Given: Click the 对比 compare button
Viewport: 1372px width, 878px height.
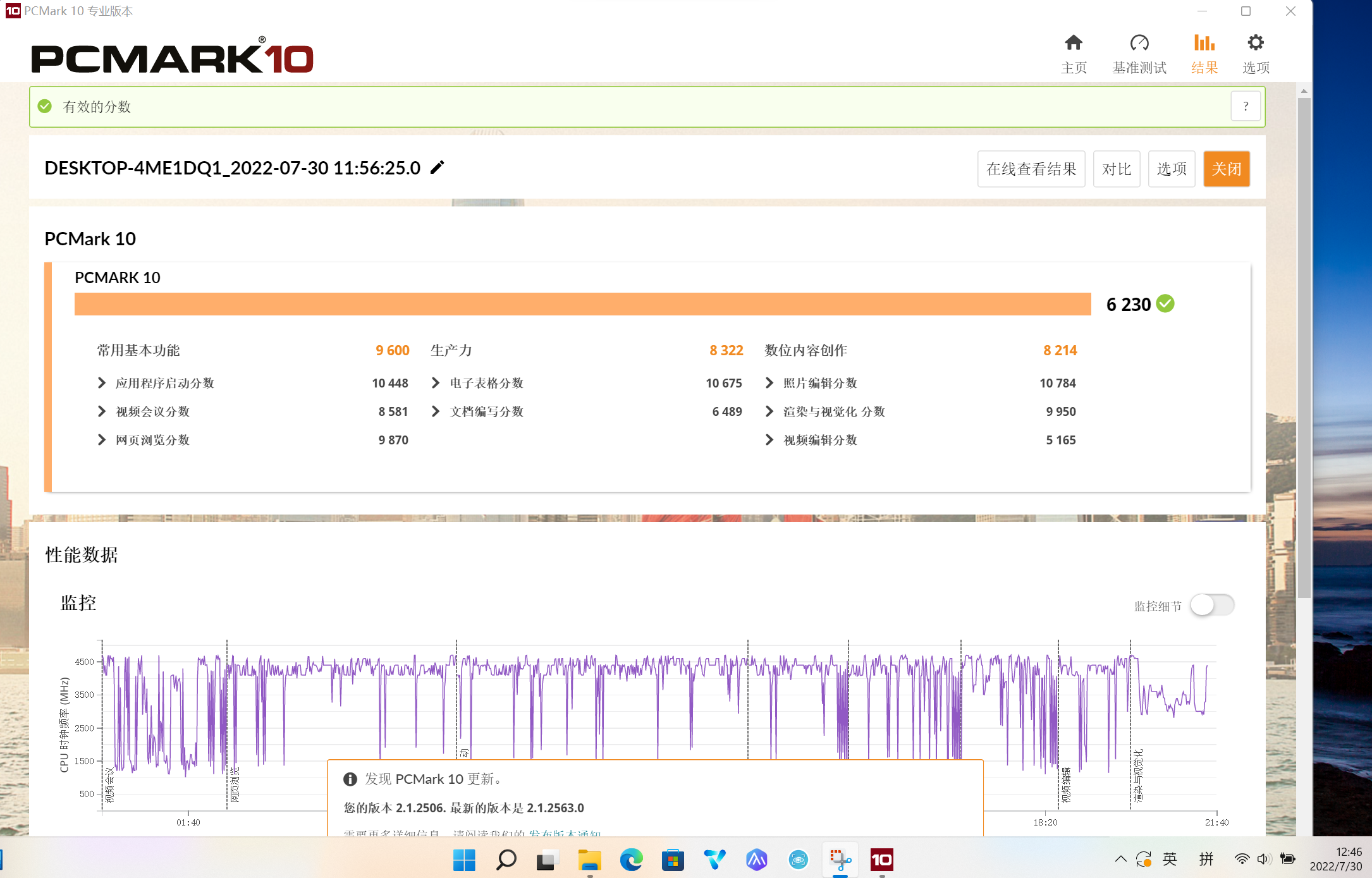Looking at the screenshot, I should (x=1117, y=169).
